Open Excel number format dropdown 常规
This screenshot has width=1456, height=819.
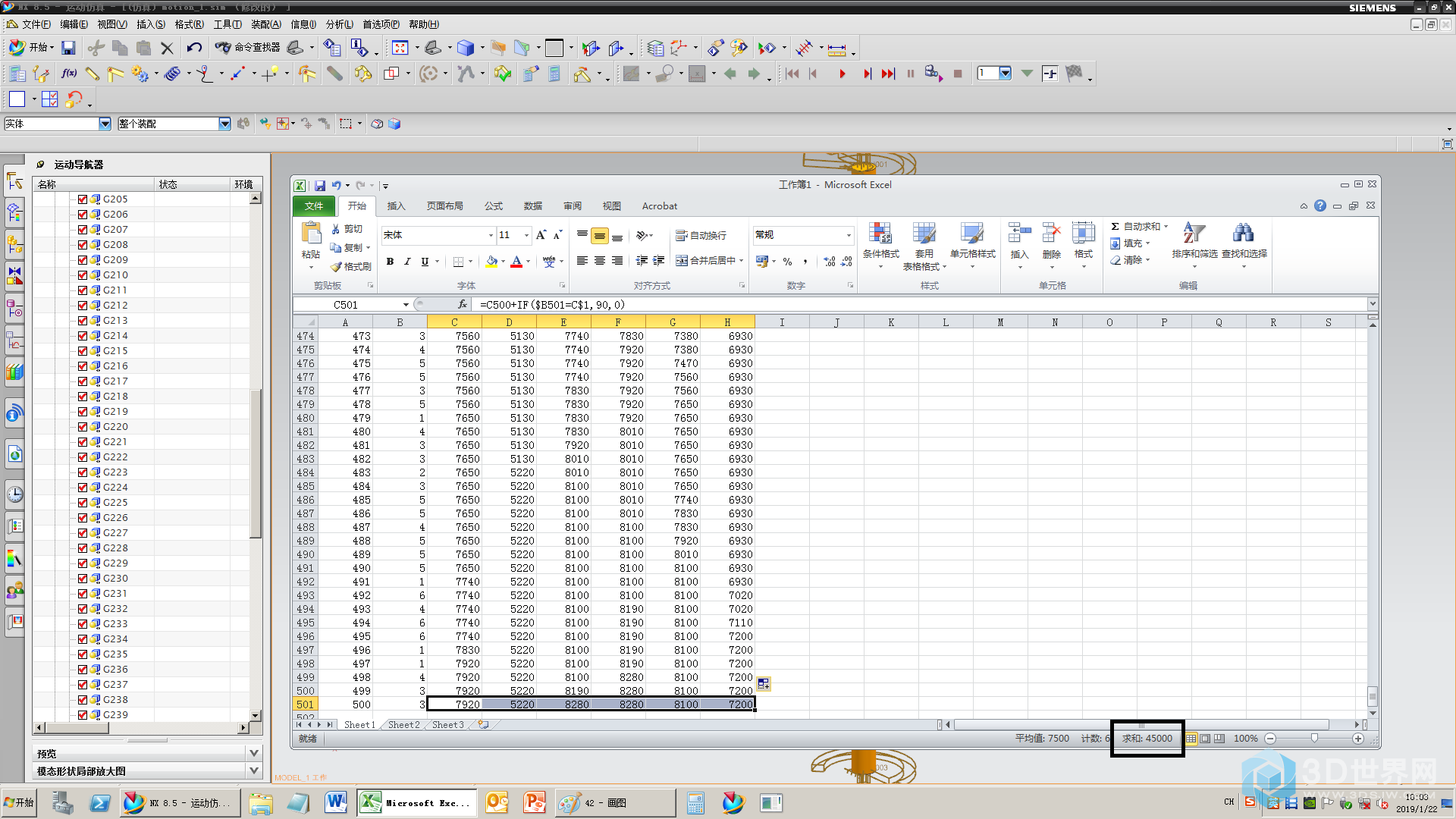(x=849, y=235)
